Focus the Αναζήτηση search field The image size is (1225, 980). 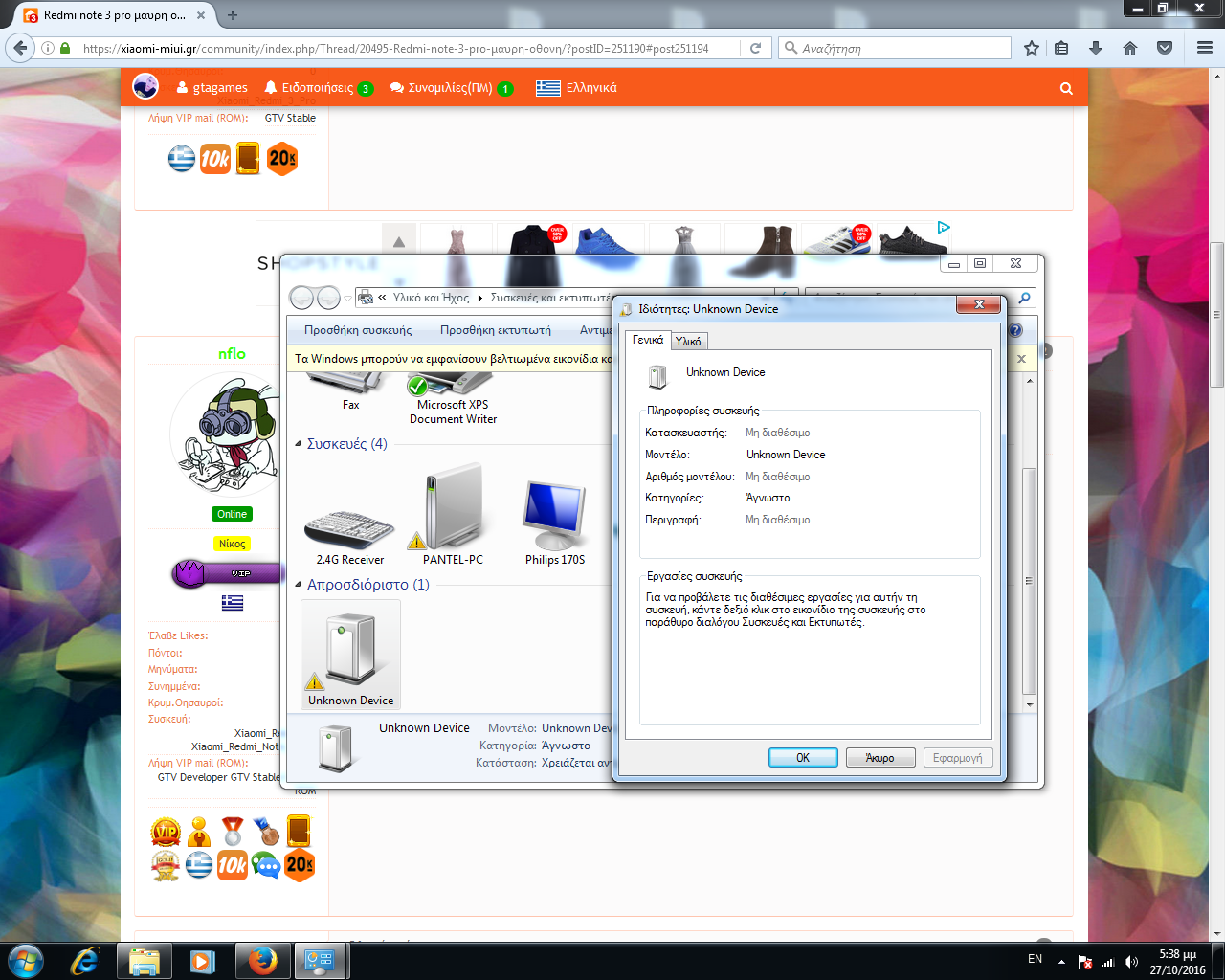(x=895, y=48)
